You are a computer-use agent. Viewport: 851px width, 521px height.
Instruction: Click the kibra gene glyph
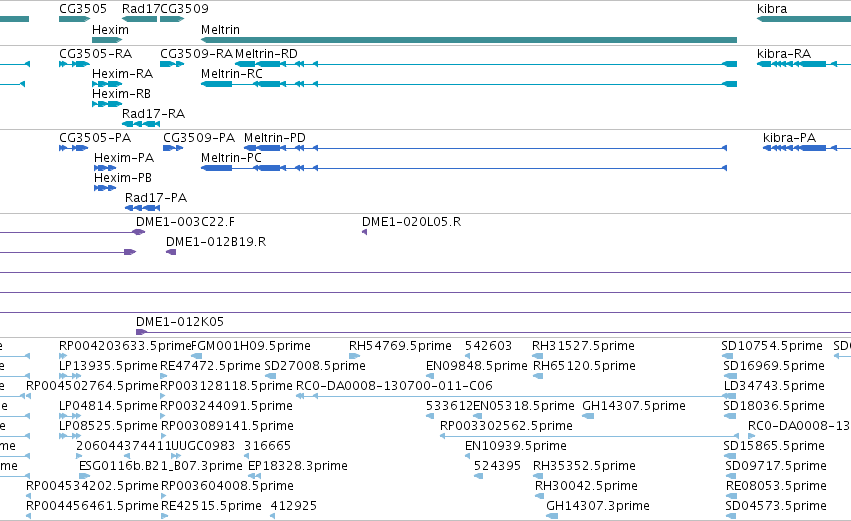pos(804,19)
